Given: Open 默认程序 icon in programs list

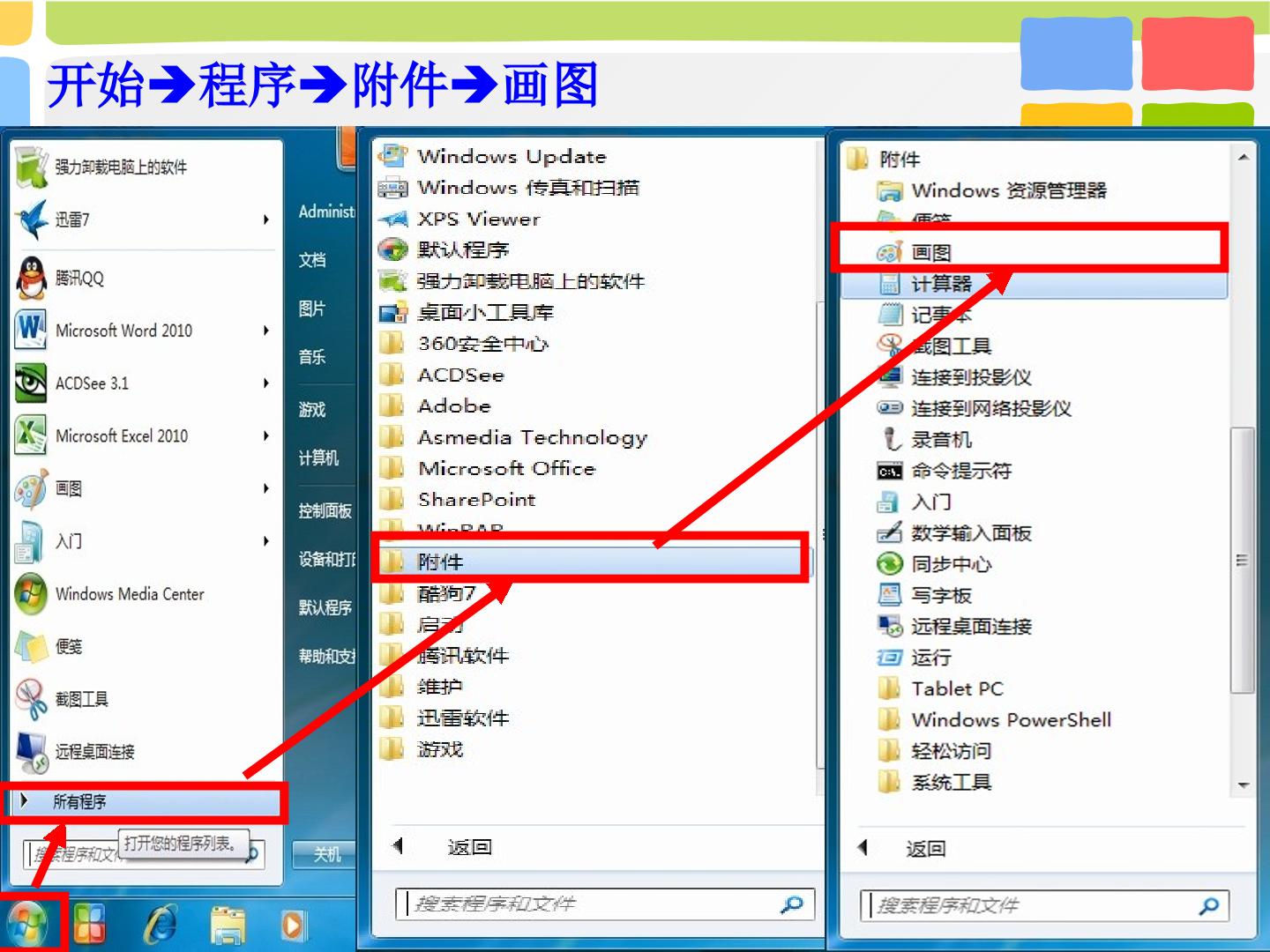Looking at the screenshot, I should (x=392, y=249).
